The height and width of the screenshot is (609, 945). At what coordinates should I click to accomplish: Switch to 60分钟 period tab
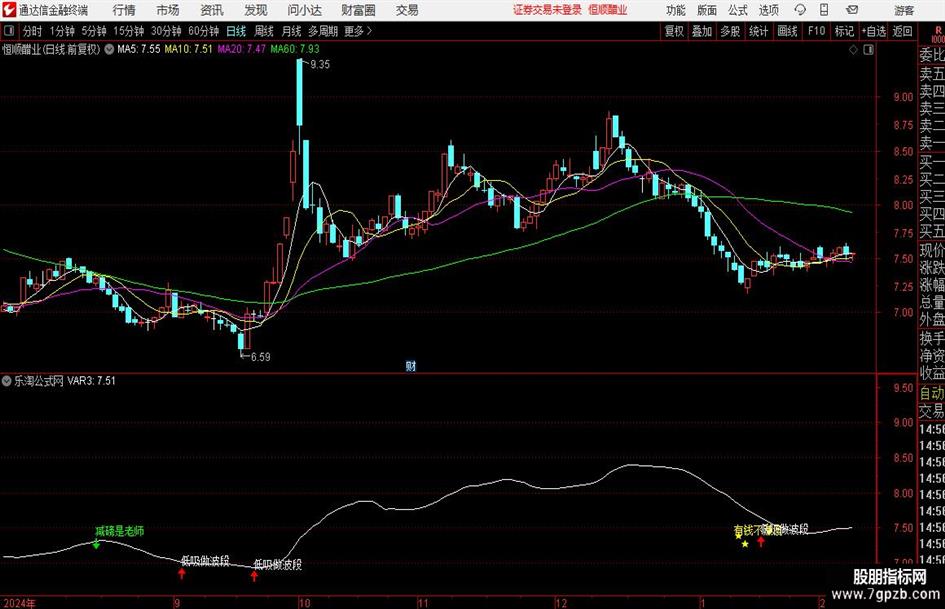pos(204,31)
